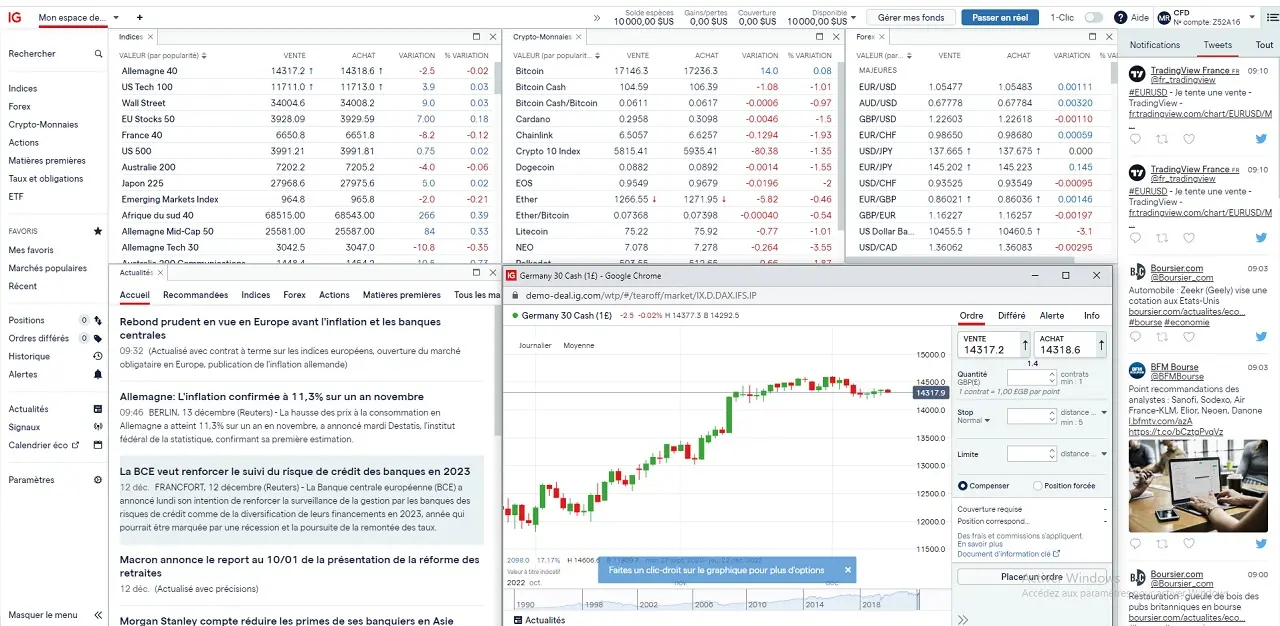
Task: Click the IG logo in top bar
Action: pos(14,17)
